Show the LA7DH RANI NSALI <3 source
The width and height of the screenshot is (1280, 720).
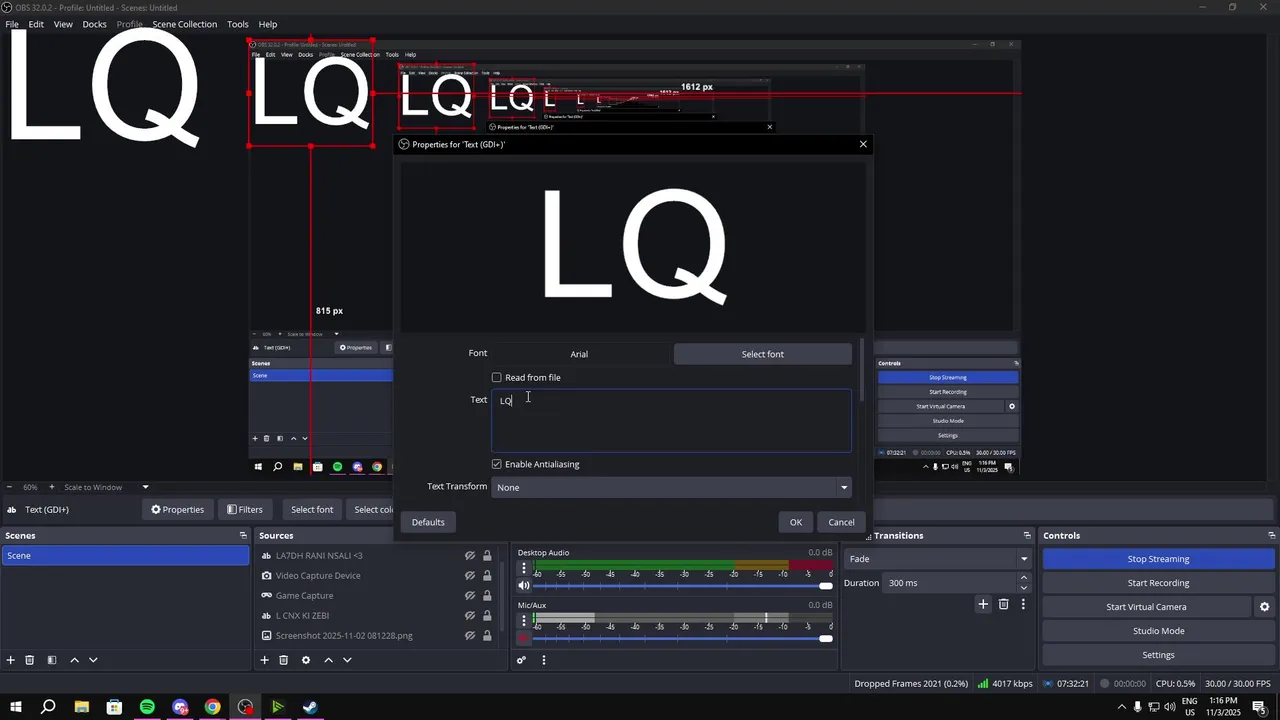click(469, 556)
